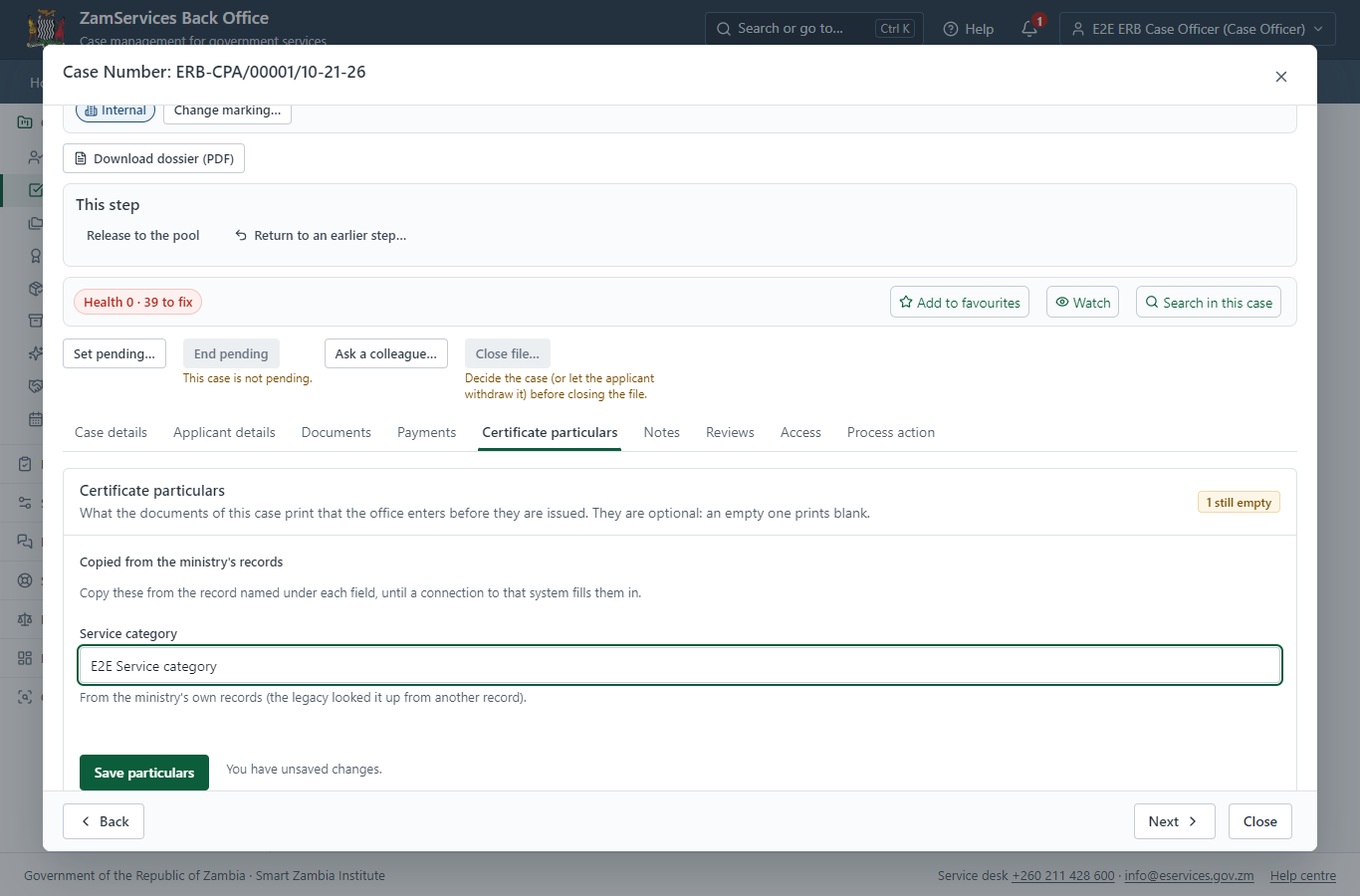Open Help in the top bar
This screenshot has height=896, width=1360.
pyautogui.click(x=969, y=29)
